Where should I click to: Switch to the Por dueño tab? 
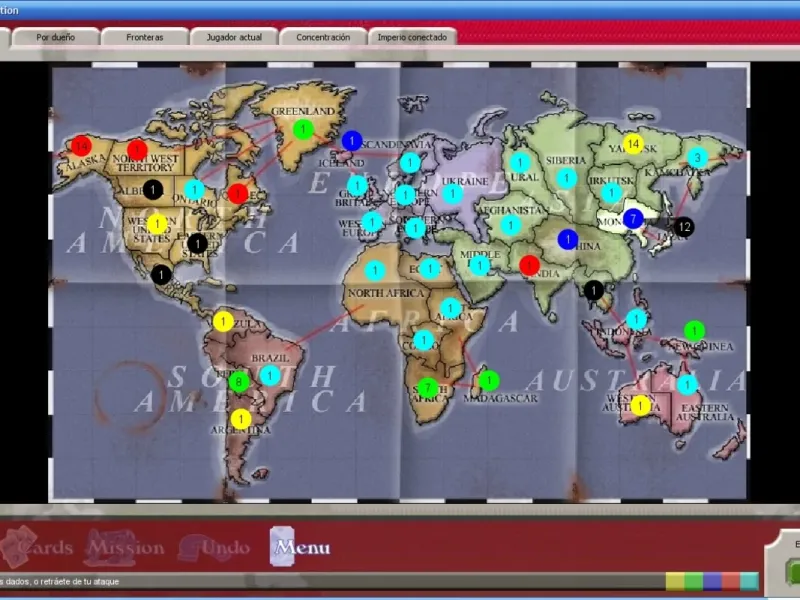click(x=56, y=37)
